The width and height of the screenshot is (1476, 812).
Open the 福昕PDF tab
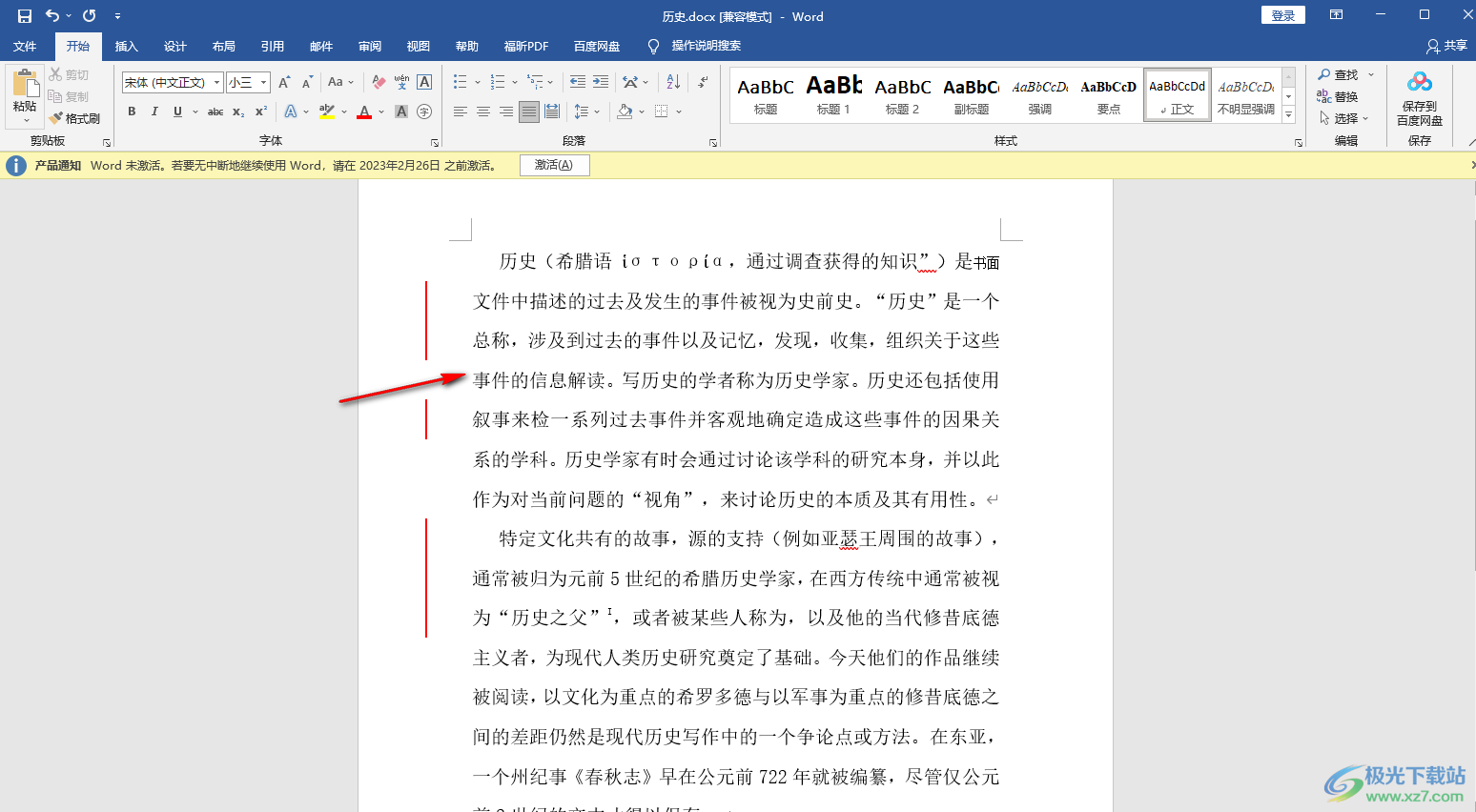(526, 46)
